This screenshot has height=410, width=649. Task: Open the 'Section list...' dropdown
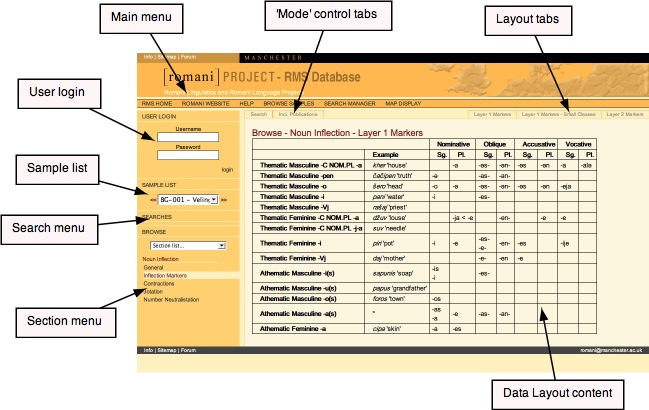(188, 246)
